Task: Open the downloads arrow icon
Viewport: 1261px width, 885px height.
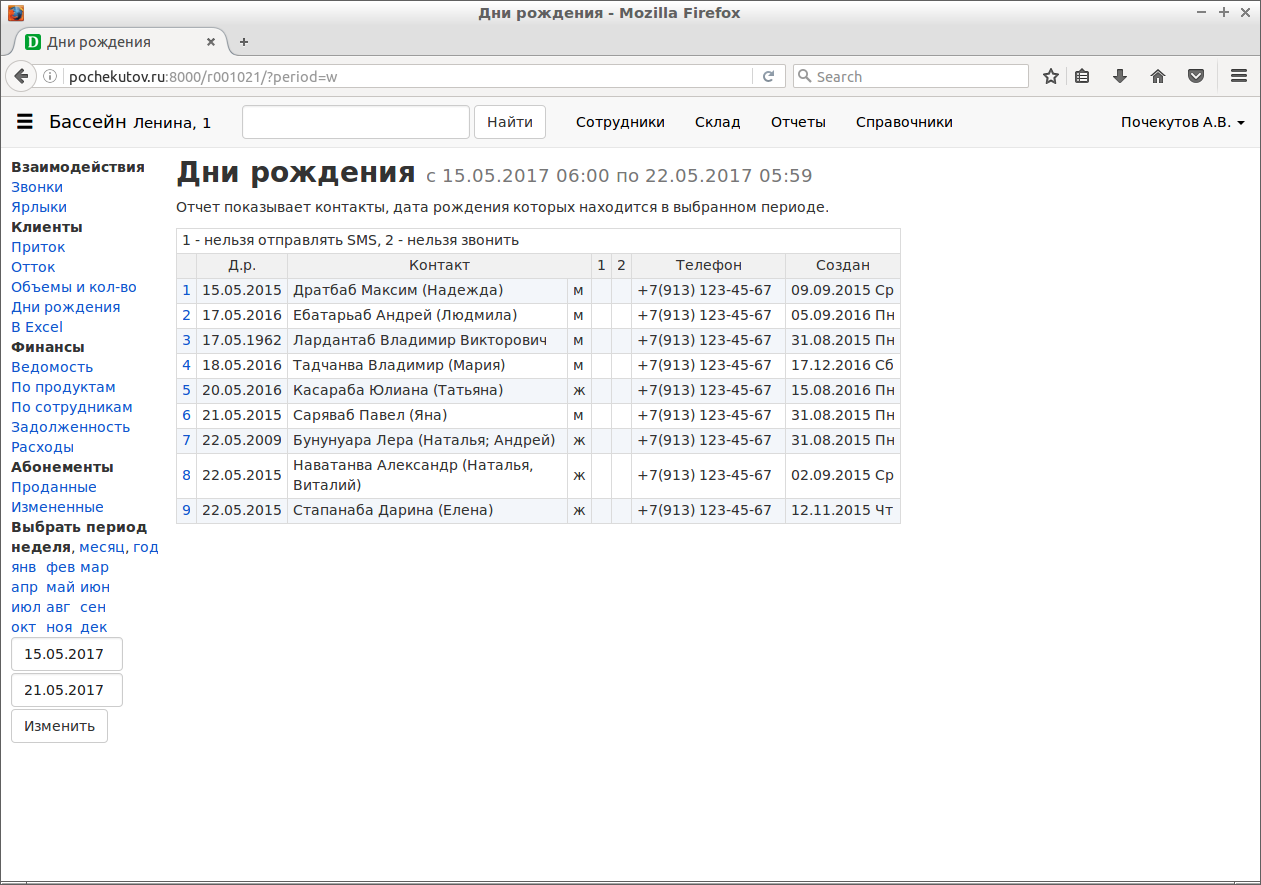Action: point(1120,76)
